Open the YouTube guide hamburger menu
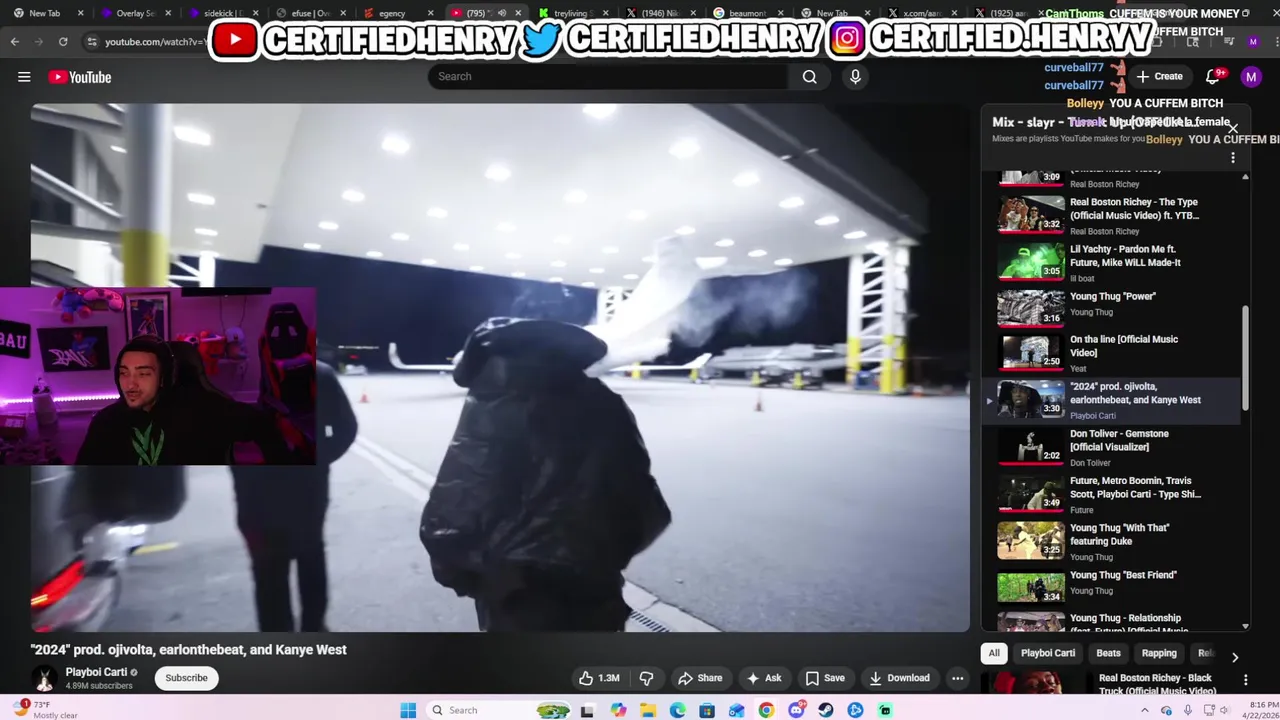Viewport: 1280px width, 720px height. point(24,77)
